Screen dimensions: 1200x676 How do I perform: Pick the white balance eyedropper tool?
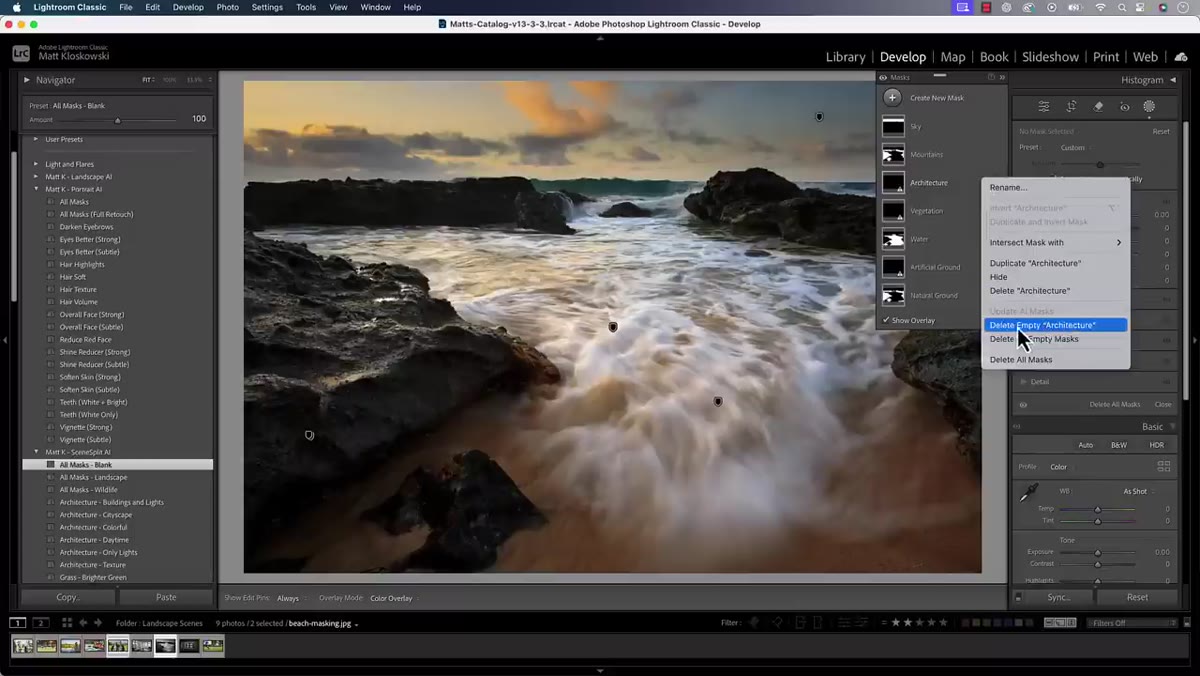coord(1028,493)
